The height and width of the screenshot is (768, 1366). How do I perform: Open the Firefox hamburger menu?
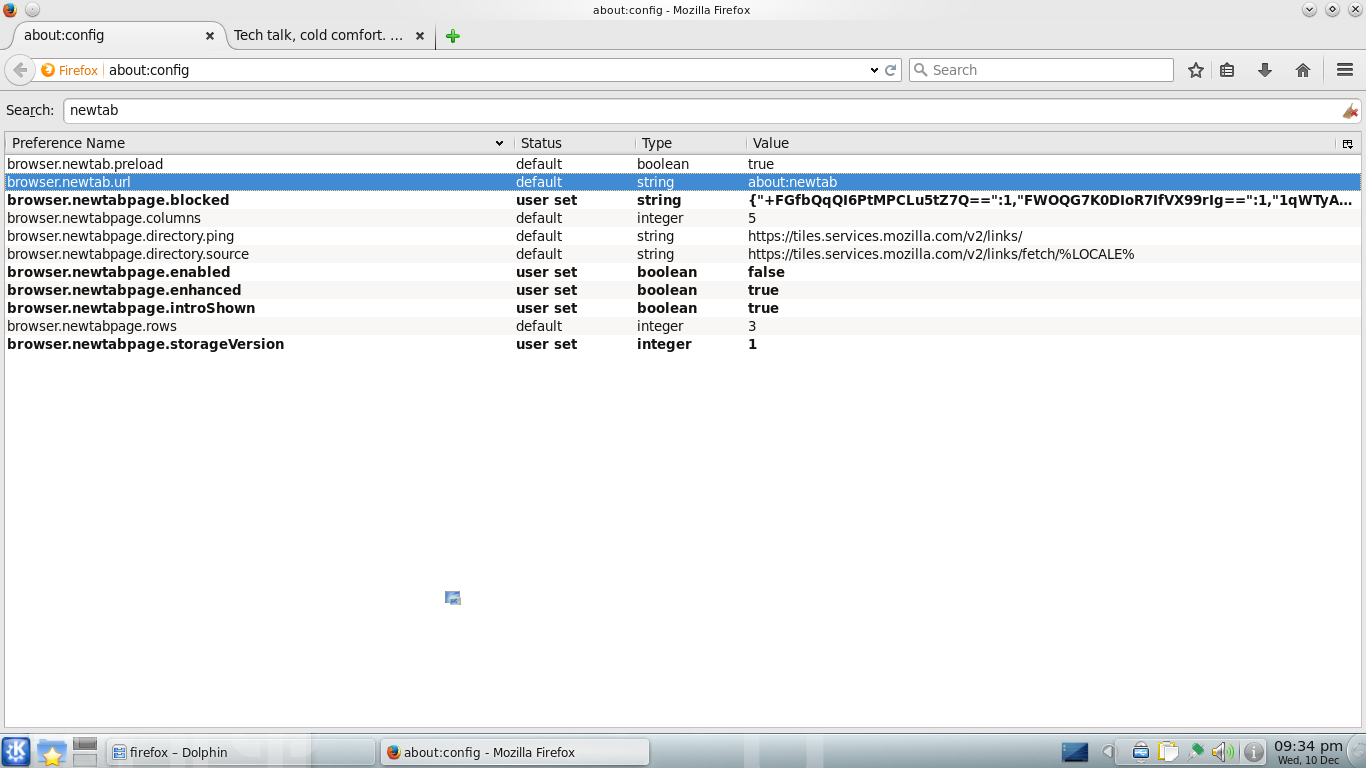1345,70
